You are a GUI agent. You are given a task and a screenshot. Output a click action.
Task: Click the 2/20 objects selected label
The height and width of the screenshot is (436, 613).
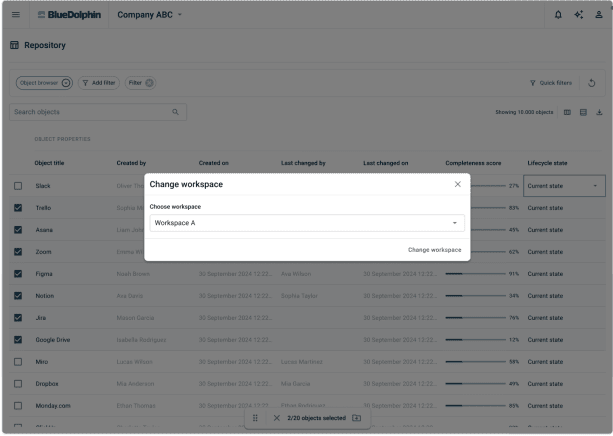pos(316,418)
